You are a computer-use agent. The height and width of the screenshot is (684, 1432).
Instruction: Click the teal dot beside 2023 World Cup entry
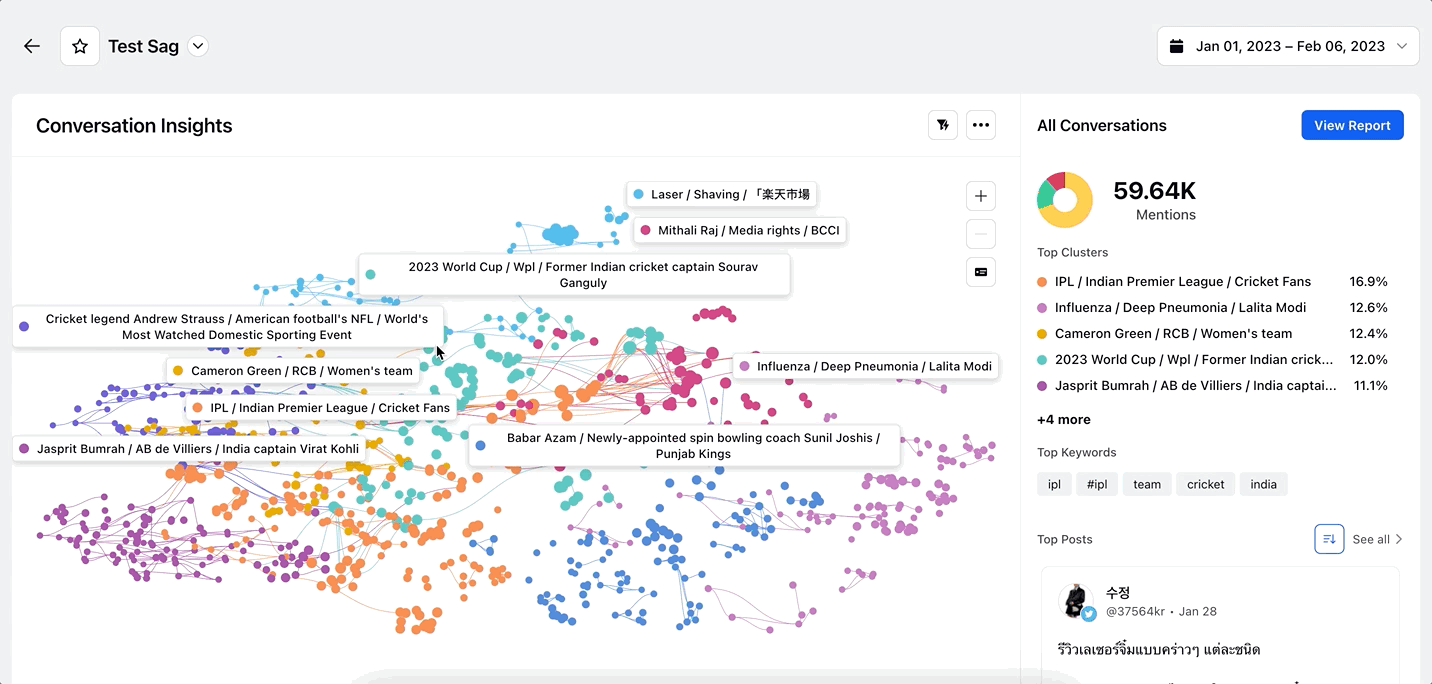pos(1042,360)
